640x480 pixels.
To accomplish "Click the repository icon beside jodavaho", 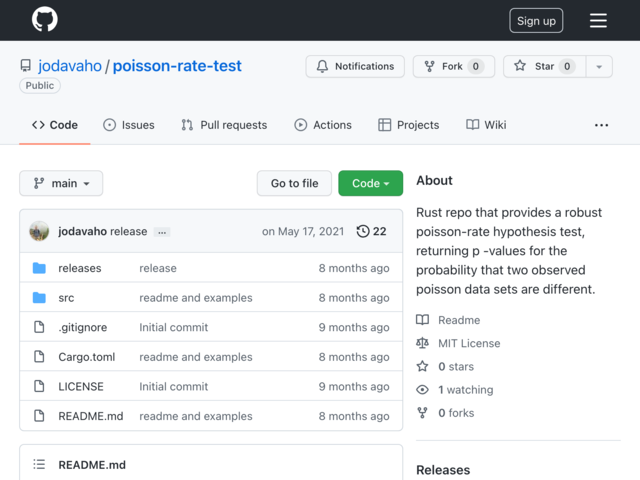I will [x=25, y=66].
